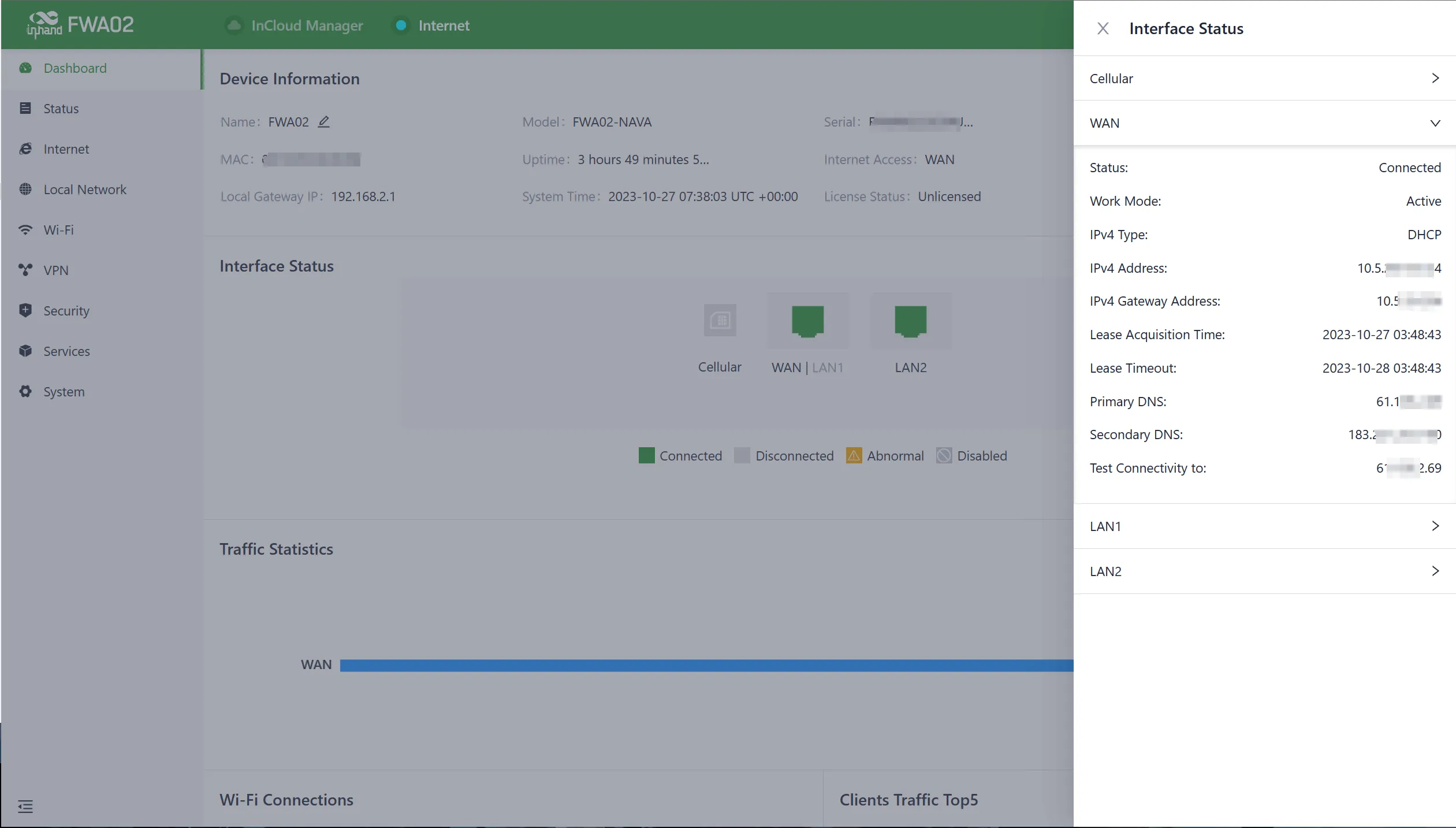Click the model text FWA02-NAVA
The height and width of the screenshot is (828, 1456).
click(x=612, y=122)
